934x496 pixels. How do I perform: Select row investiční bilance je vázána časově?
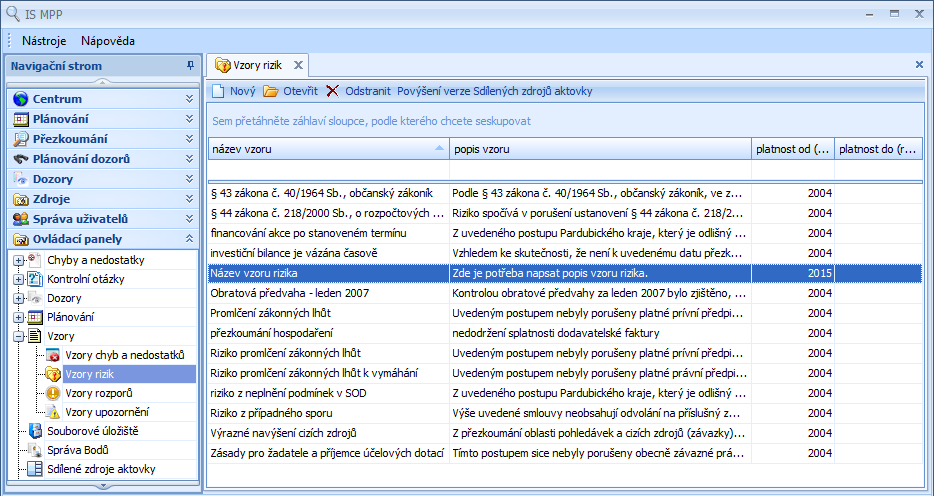[565, 253]
